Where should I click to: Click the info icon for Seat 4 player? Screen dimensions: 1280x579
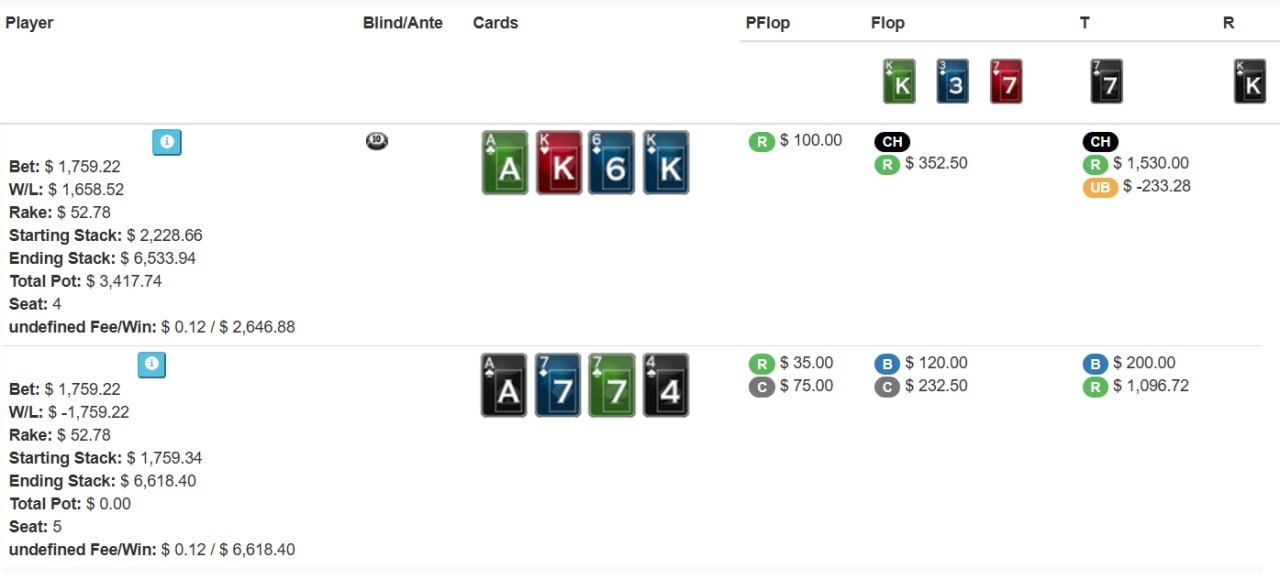[167, 143]
